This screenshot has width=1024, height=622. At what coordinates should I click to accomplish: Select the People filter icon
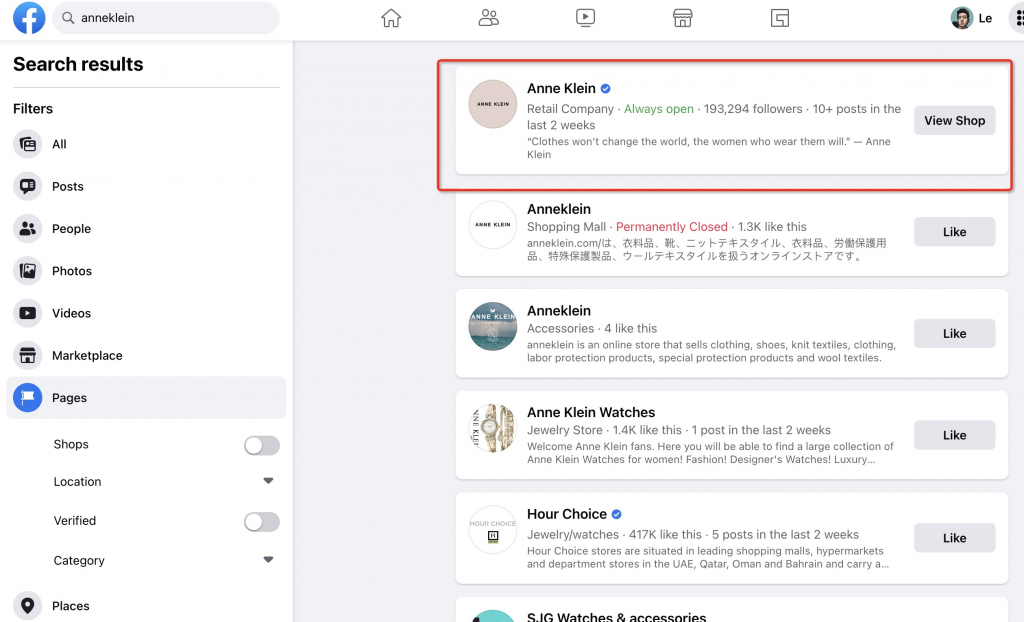(x=27, y=229)
